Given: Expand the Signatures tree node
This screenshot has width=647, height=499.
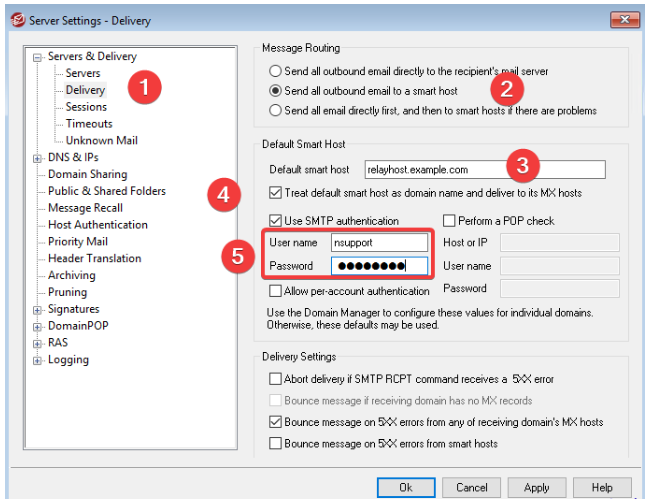Looking at the screenshot, I should click(x=37, y=310).
